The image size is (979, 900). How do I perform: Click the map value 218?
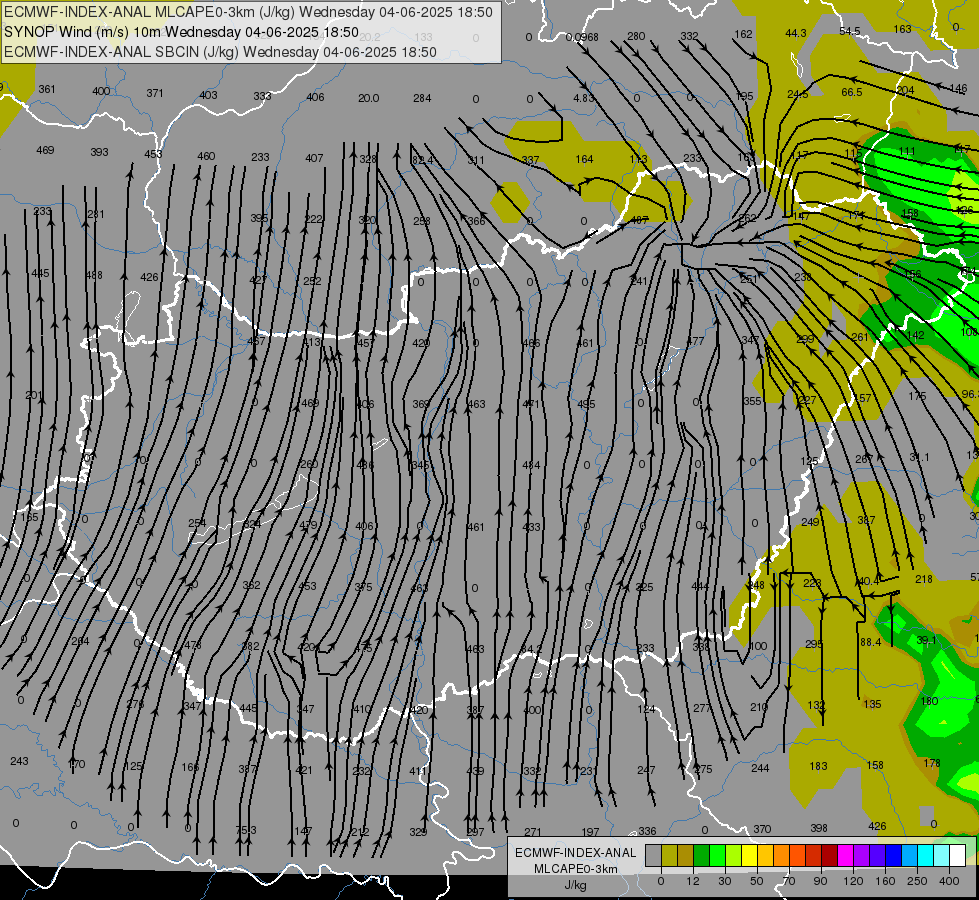coord(923,579)
